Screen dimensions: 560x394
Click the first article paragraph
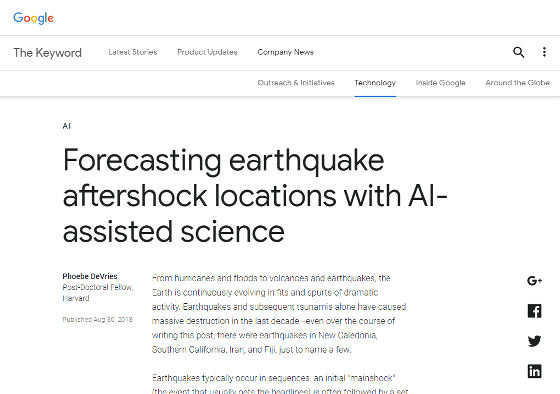tap(279, 314)
